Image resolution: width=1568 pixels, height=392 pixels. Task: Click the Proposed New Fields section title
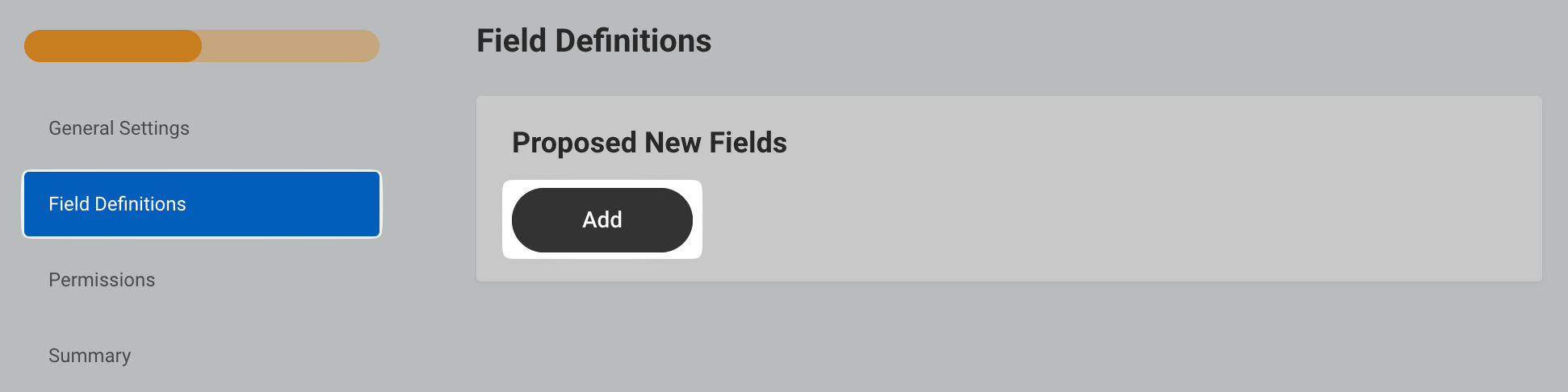coord(649,143)
